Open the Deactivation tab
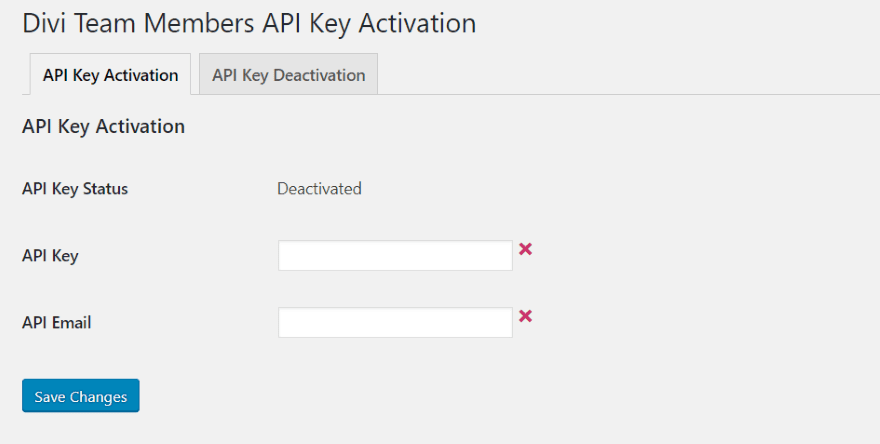Screen dimensions: 880x444 point(288,75)
